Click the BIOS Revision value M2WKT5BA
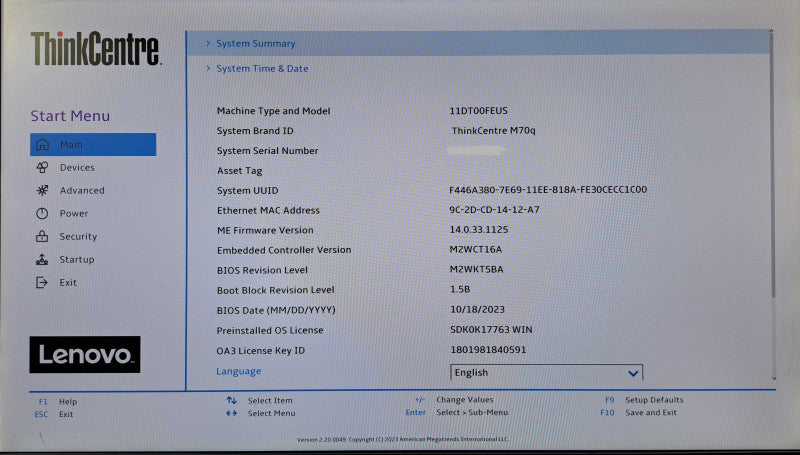Image resolution: width=800 pixels, height=455 pixels. (476, 269)
